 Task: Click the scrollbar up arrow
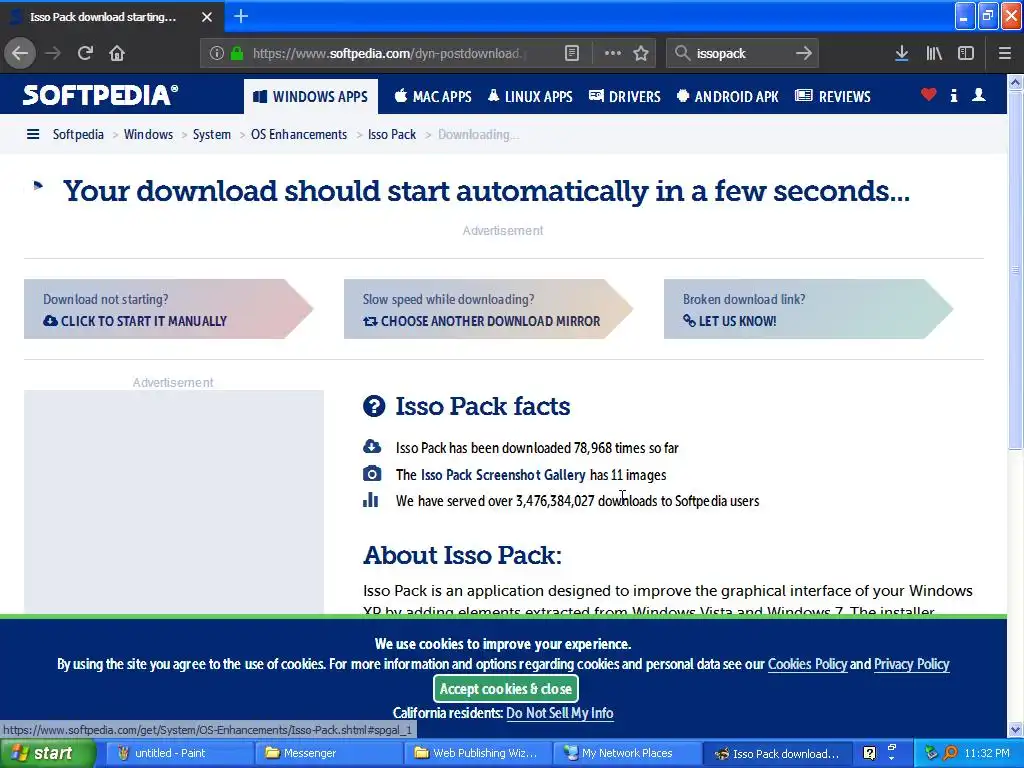click(1015, 83)
